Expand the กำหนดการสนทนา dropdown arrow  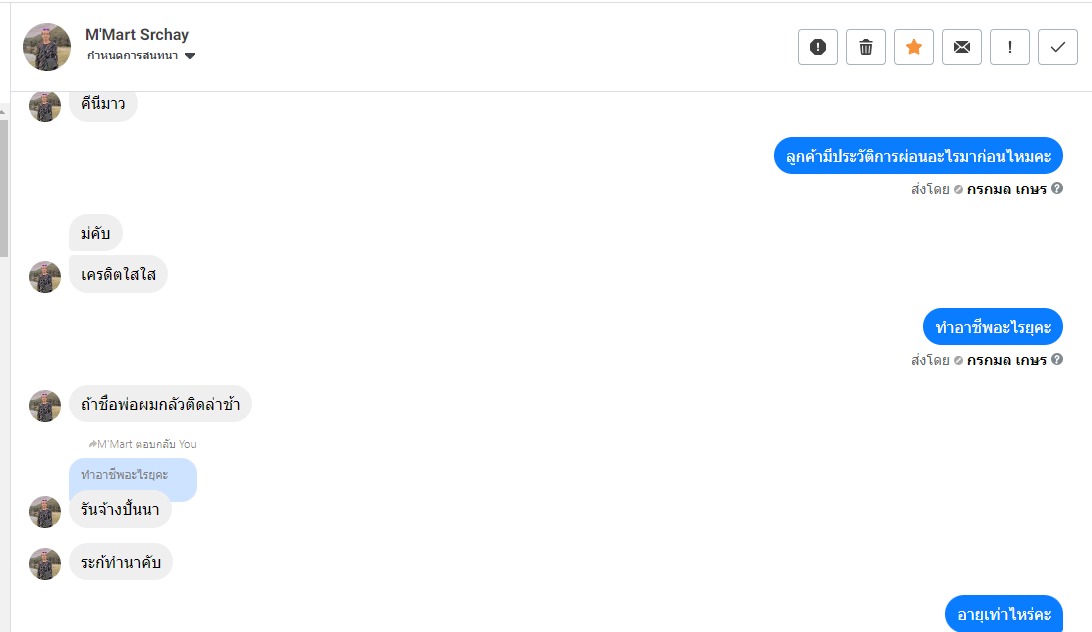click(x=190, y=56)
